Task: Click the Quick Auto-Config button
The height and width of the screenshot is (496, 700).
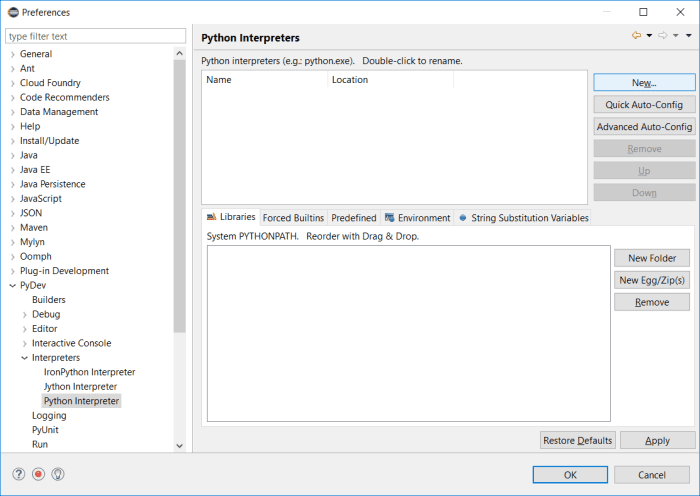Action: pos(644,104)
